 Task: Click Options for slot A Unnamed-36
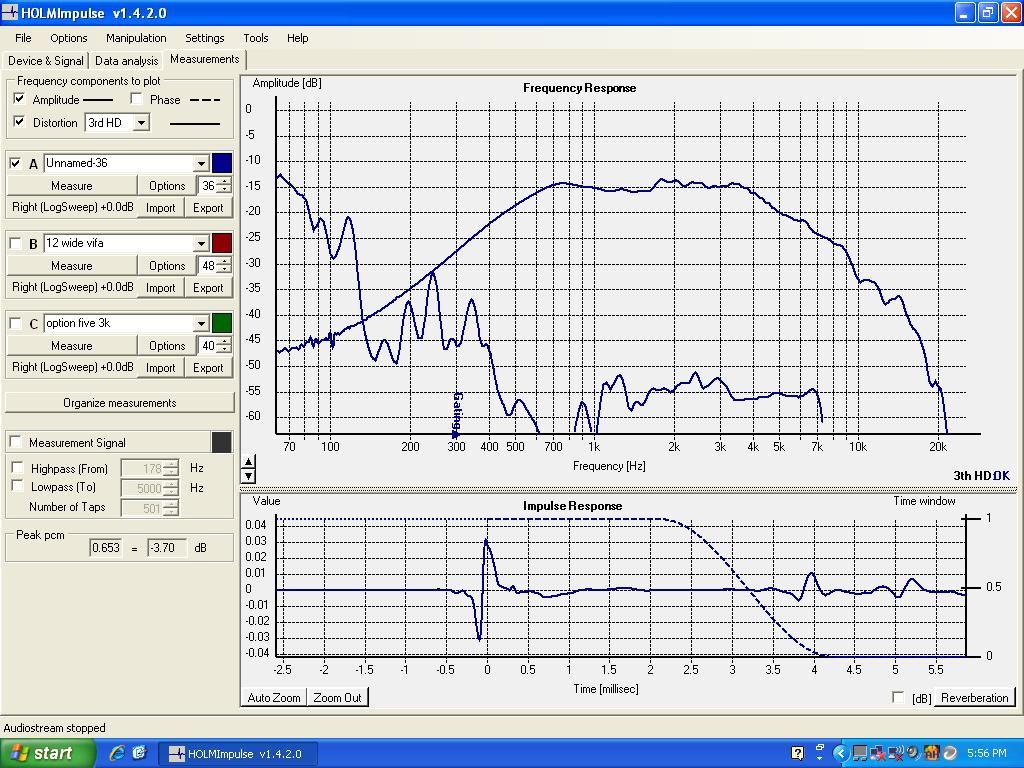pos(167,186)
